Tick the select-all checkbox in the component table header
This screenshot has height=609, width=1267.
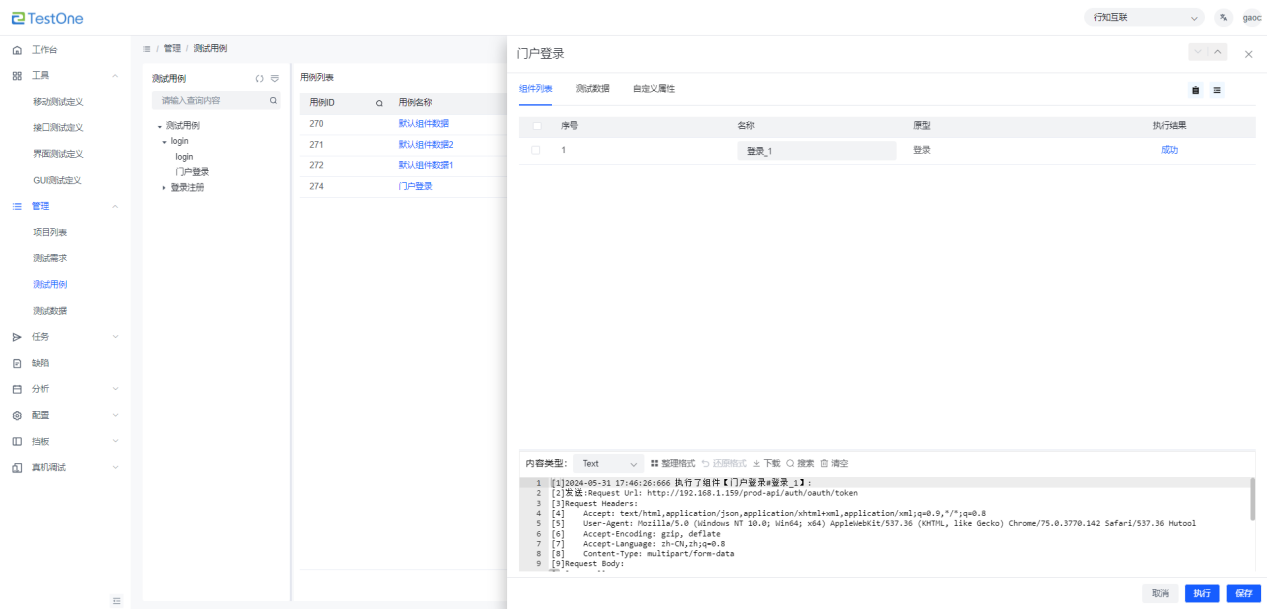coord(537,126)
